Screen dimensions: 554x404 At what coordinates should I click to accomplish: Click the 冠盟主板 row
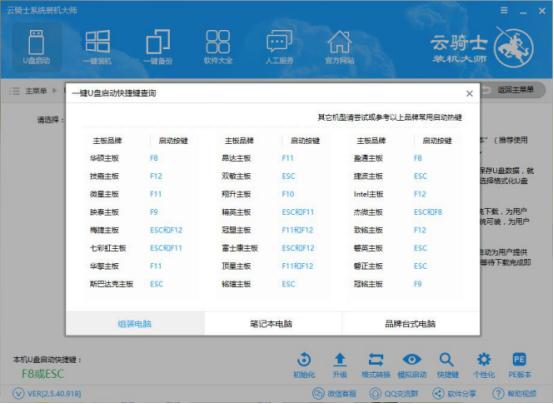[272, 230]
